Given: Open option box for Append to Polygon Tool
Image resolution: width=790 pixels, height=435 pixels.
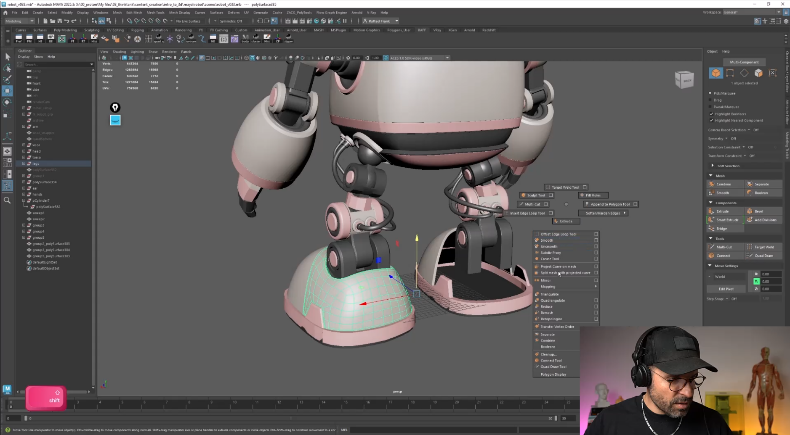Looking at the screenshot, I should (635, 204).
